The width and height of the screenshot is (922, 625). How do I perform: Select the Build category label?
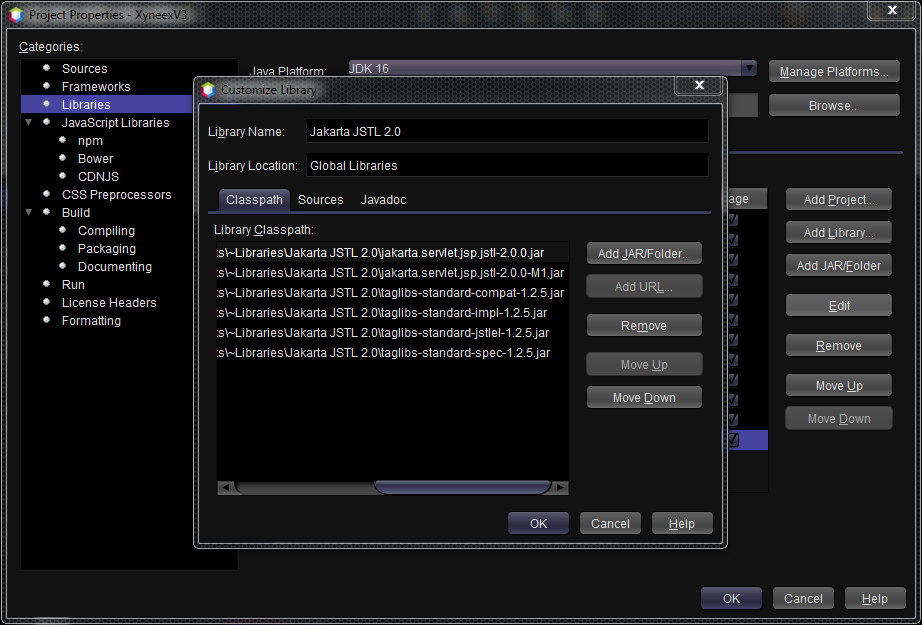76,213
